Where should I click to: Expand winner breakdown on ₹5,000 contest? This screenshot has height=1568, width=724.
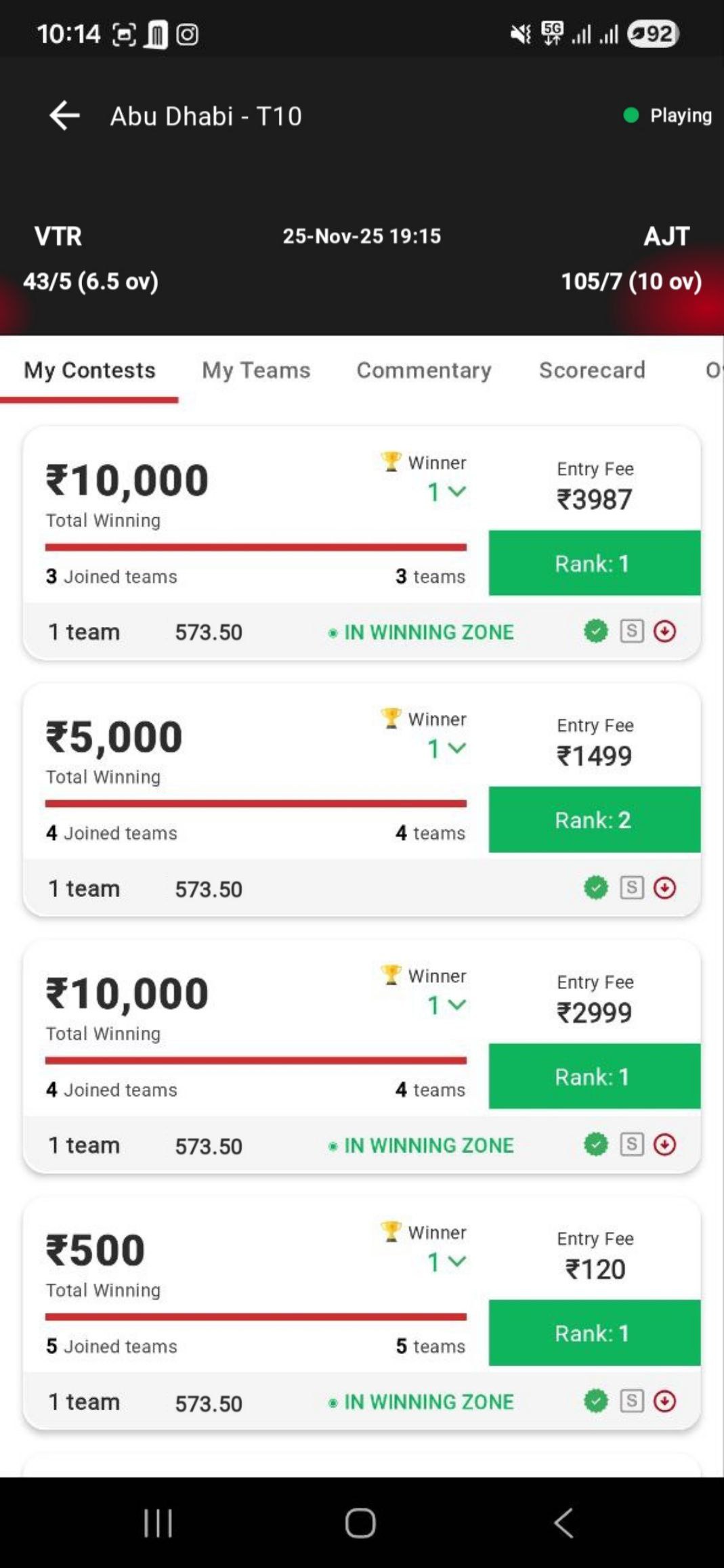point(447,749)
